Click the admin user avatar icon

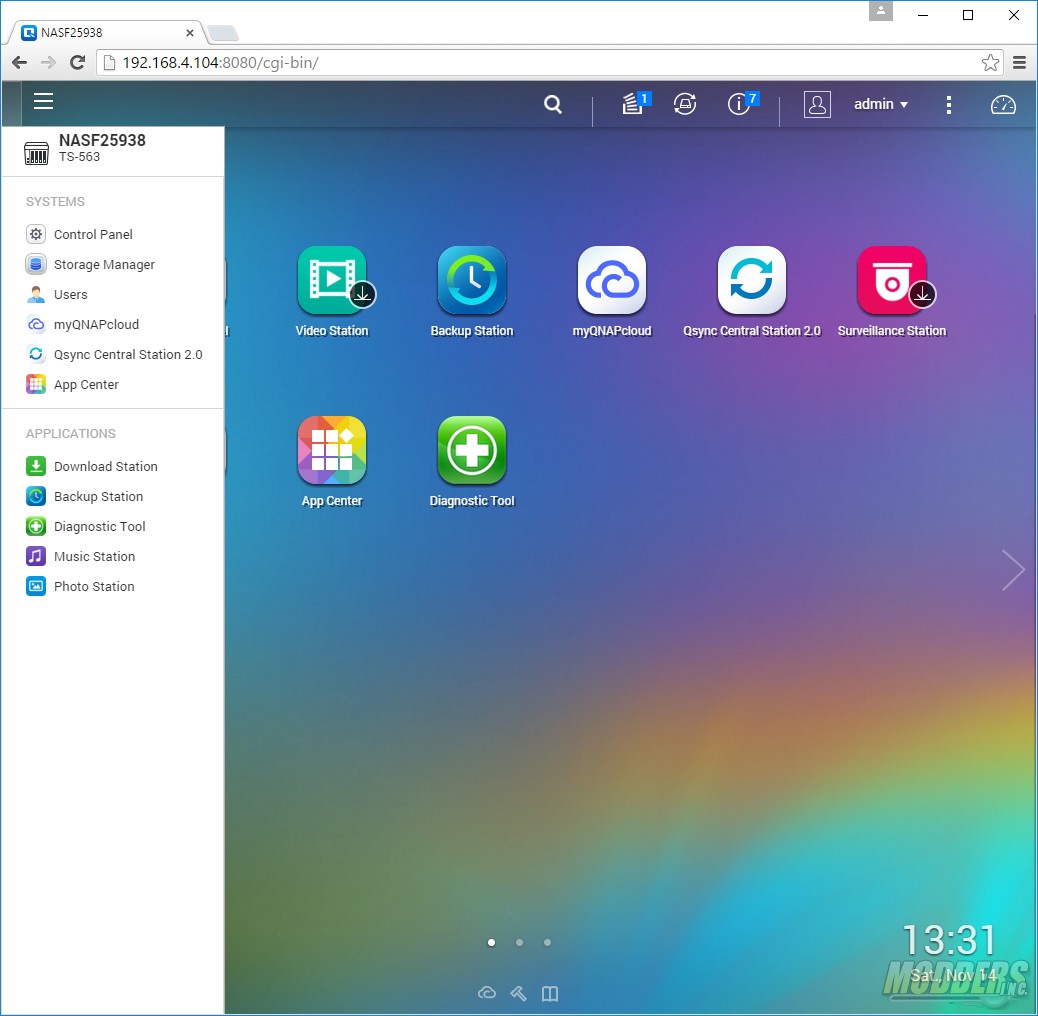pos(818,105)
